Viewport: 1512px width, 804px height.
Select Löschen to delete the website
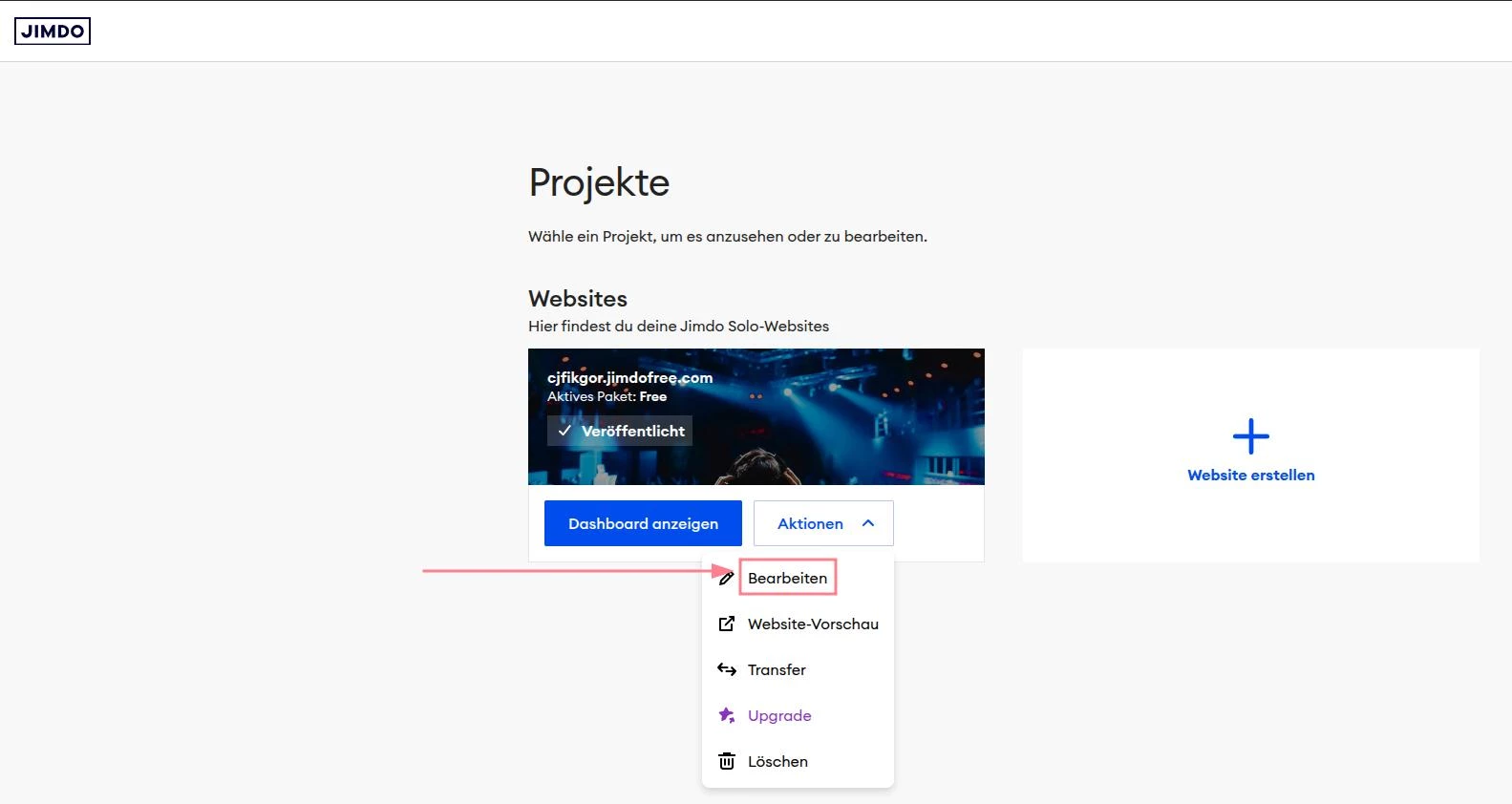pyautogui.click(x=777, y=761)
